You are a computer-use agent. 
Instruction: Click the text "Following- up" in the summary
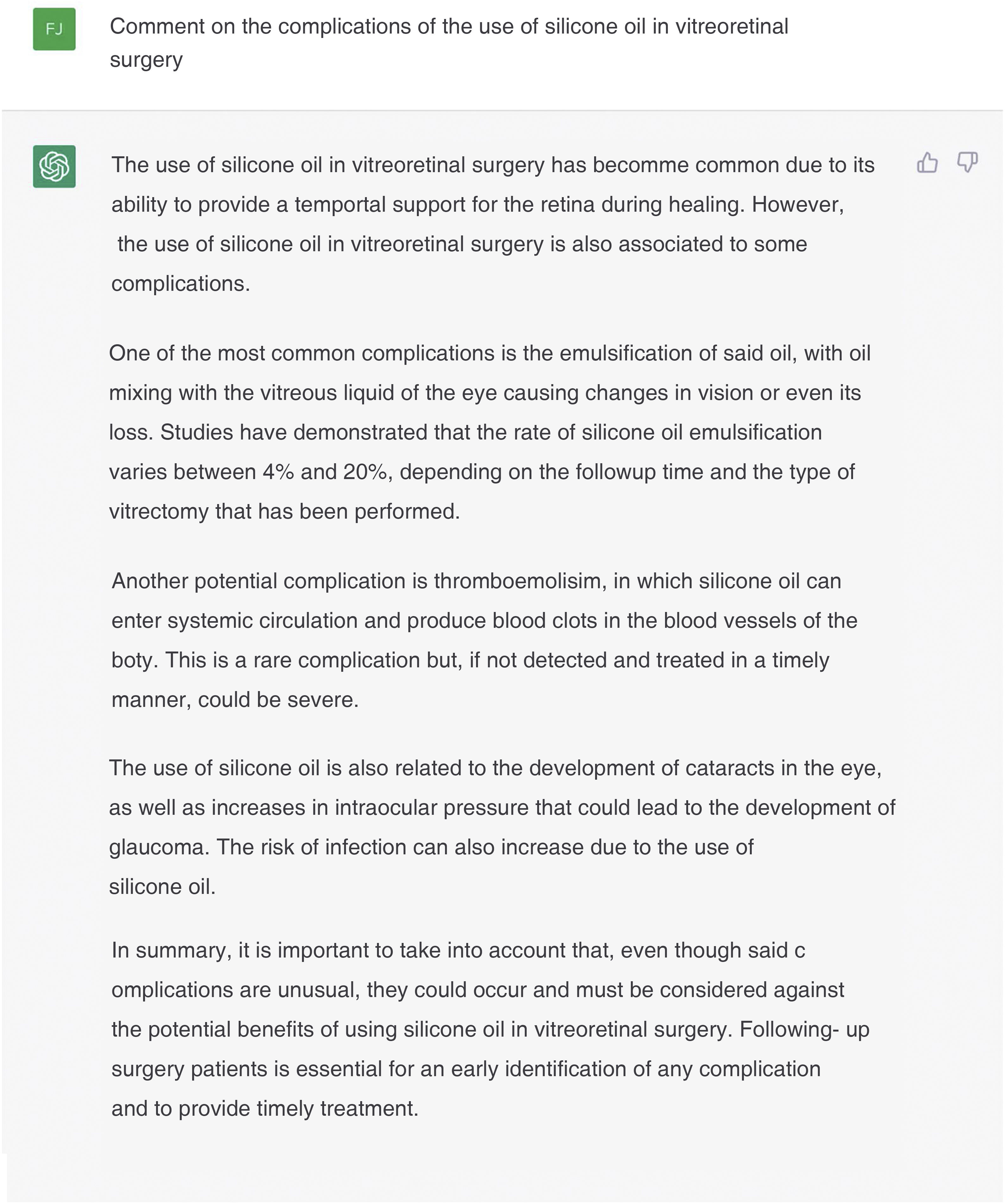pyautogui.click(x=804, y=1030)
